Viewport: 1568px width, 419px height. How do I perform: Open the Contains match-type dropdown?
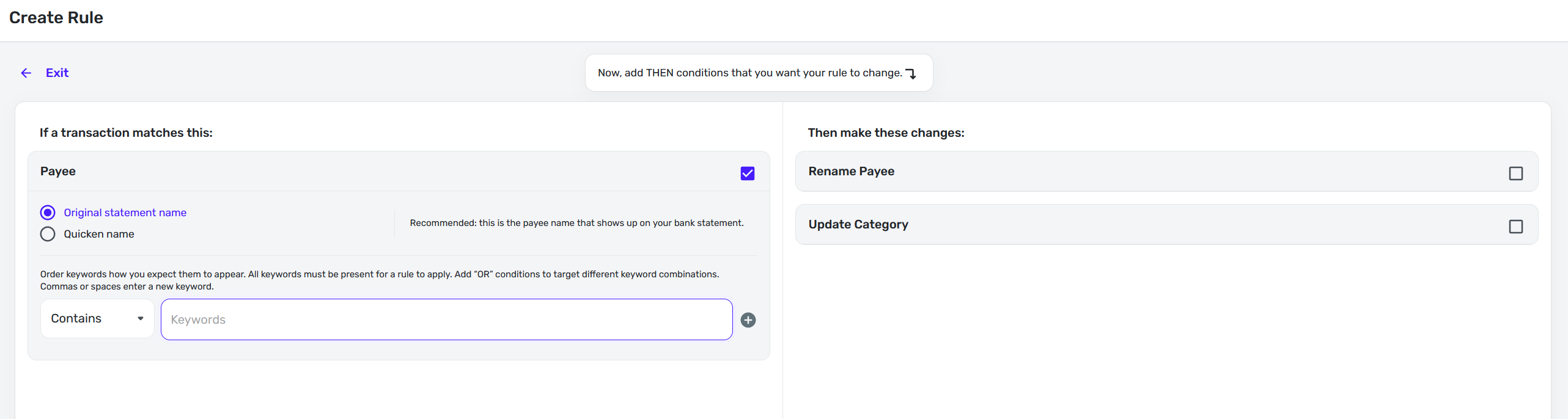[x=97, y=318]
